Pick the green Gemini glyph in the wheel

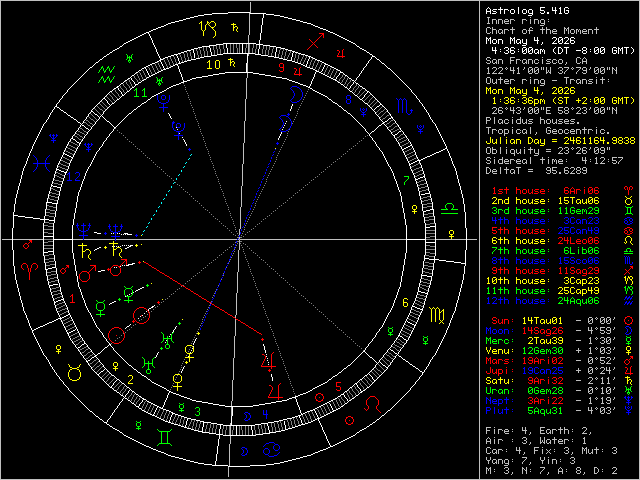[164, 438]
